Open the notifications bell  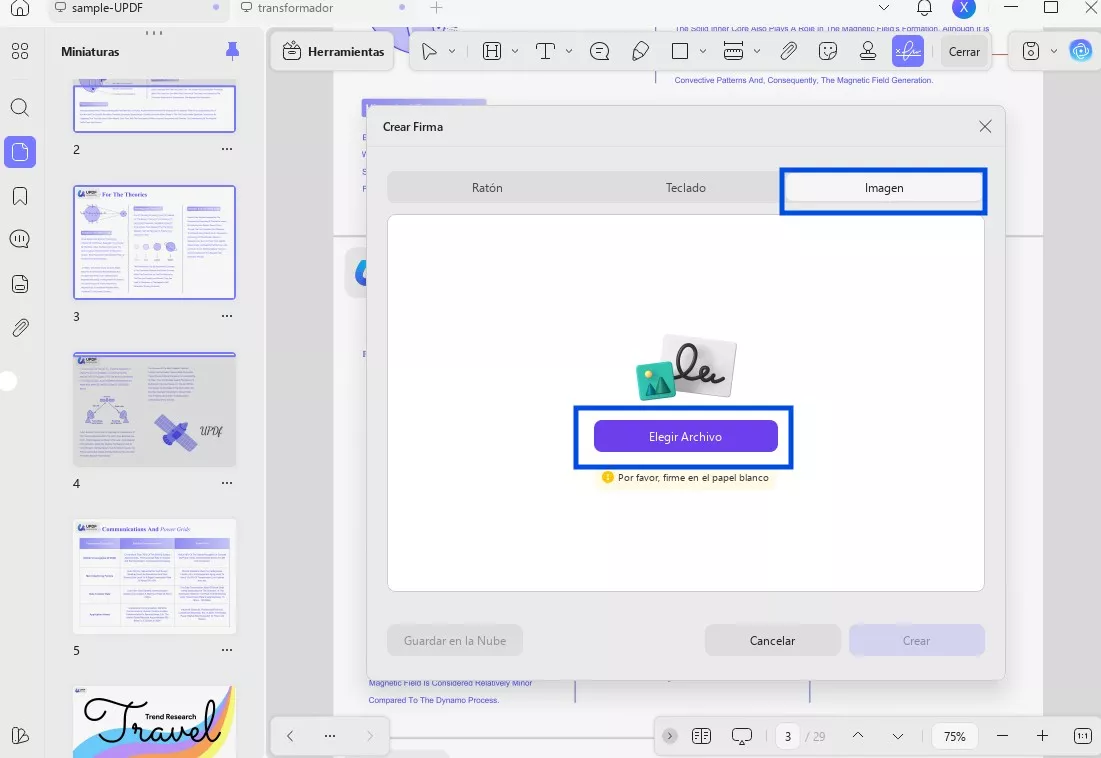(x=924, y=8)
